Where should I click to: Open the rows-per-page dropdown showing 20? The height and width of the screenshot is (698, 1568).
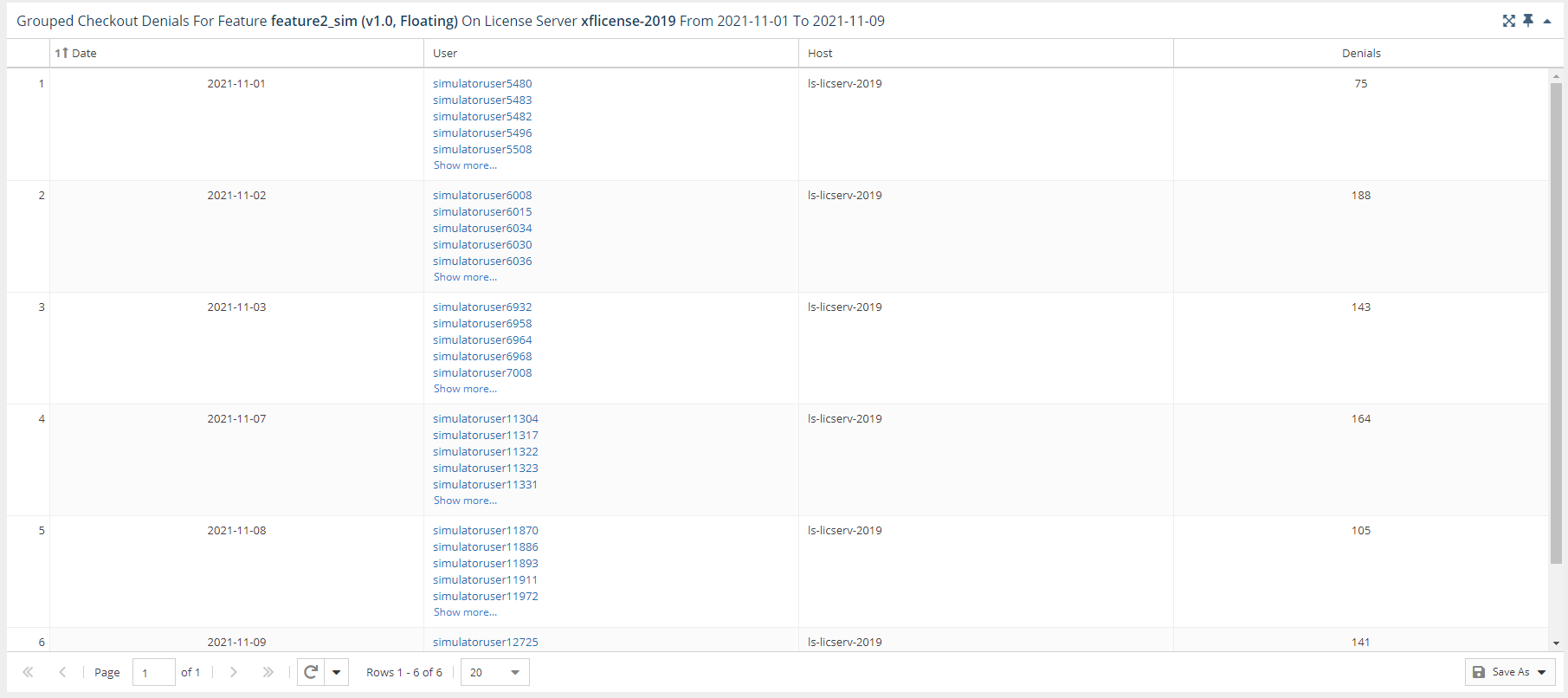pyautogui.click(x=495, y=672)
